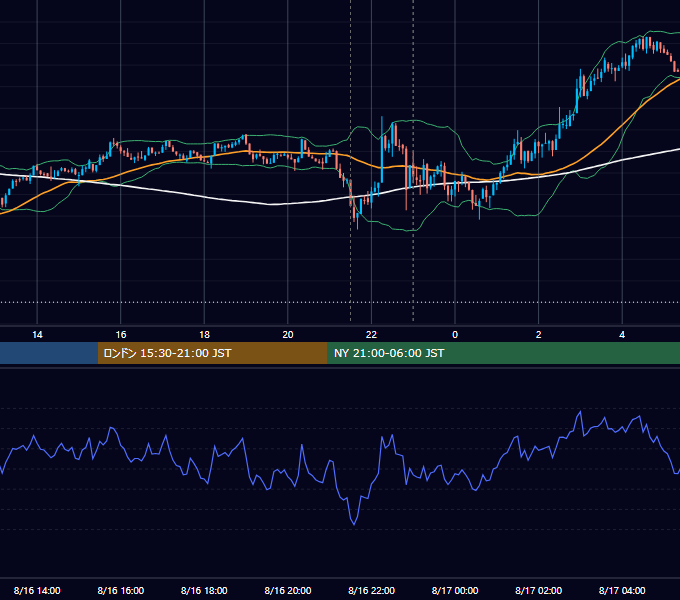Click the 18 hour axis label
680x600 pixels.
point(204,335)
